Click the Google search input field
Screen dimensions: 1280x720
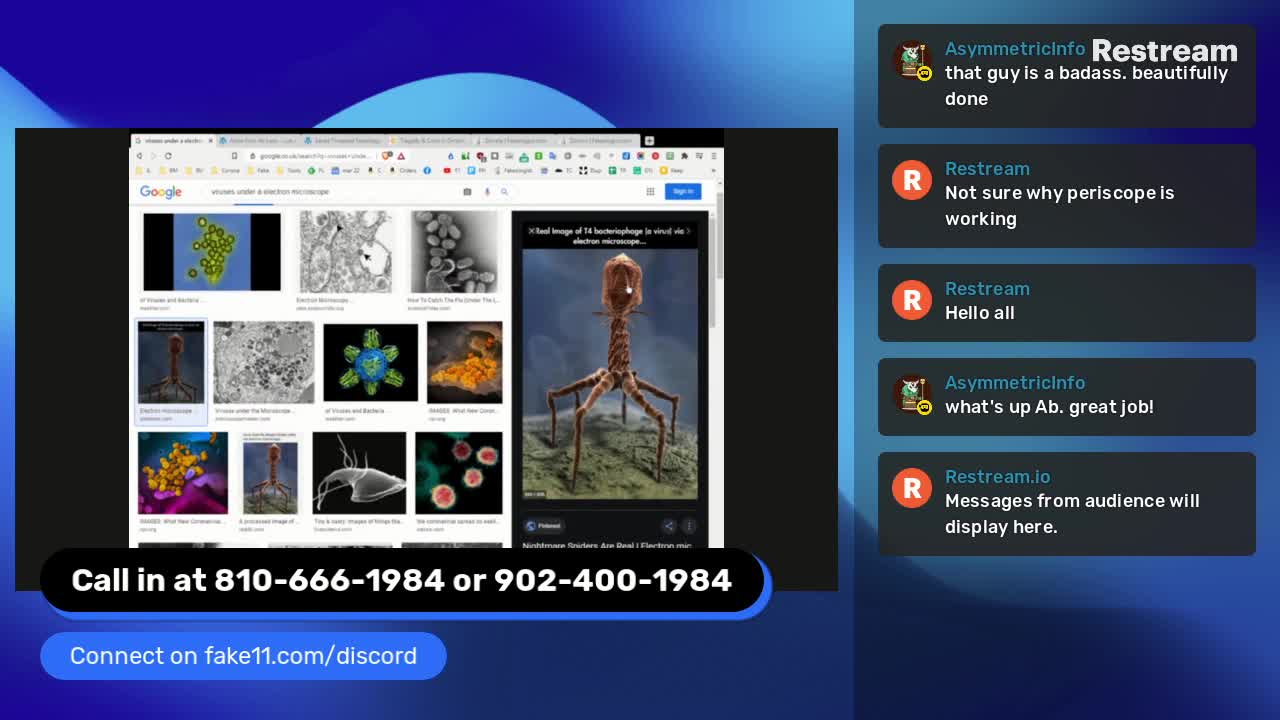[330, 192]
